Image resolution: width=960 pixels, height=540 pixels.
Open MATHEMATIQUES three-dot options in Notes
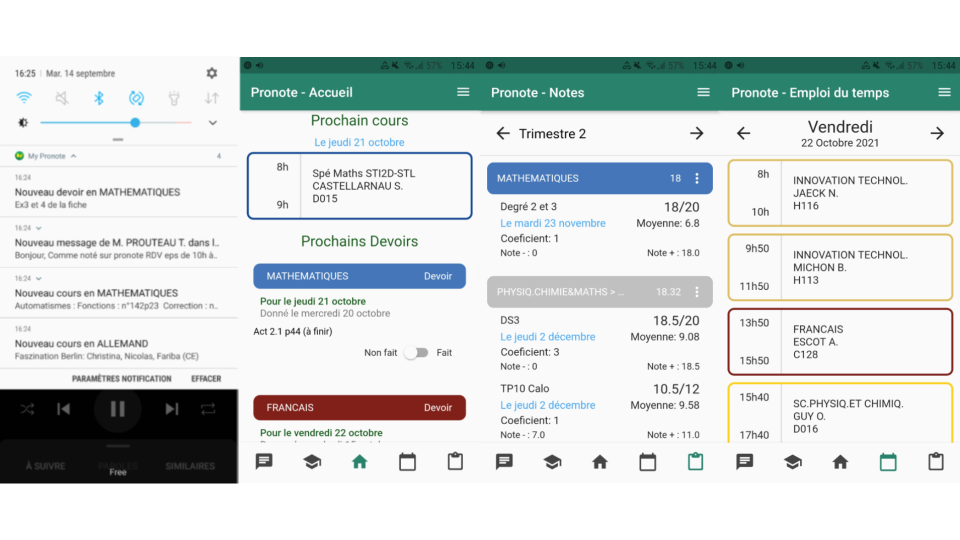[x=697, y=178]
